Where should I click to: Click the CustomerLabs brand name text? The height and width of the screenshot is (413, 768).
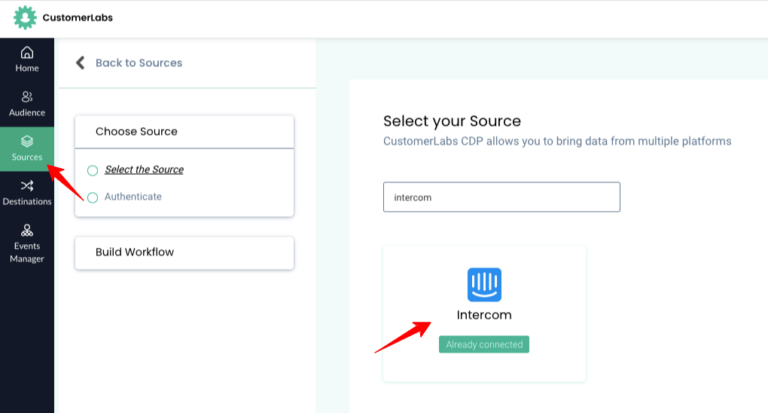pyautogui.click(x=77, y=18)
